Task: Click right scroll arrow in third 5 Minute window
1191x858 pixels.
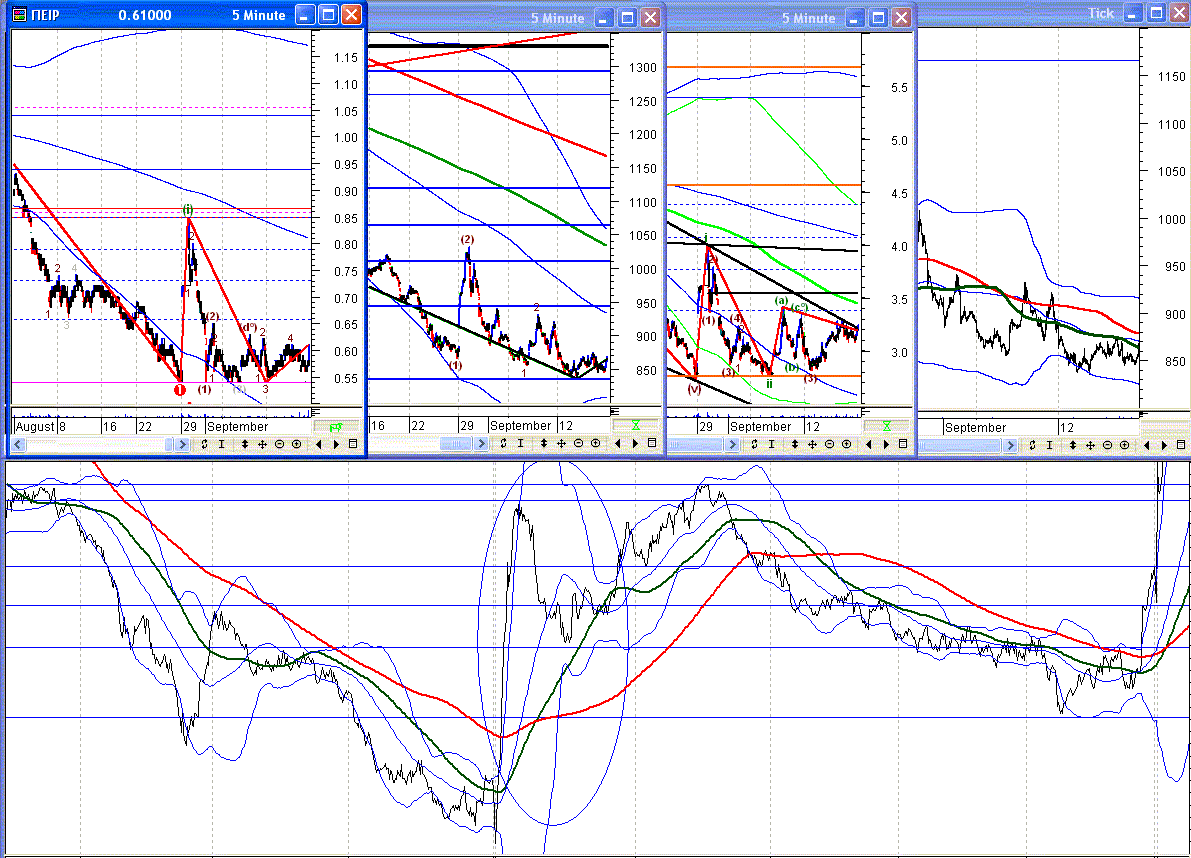Action: point(732,444)
